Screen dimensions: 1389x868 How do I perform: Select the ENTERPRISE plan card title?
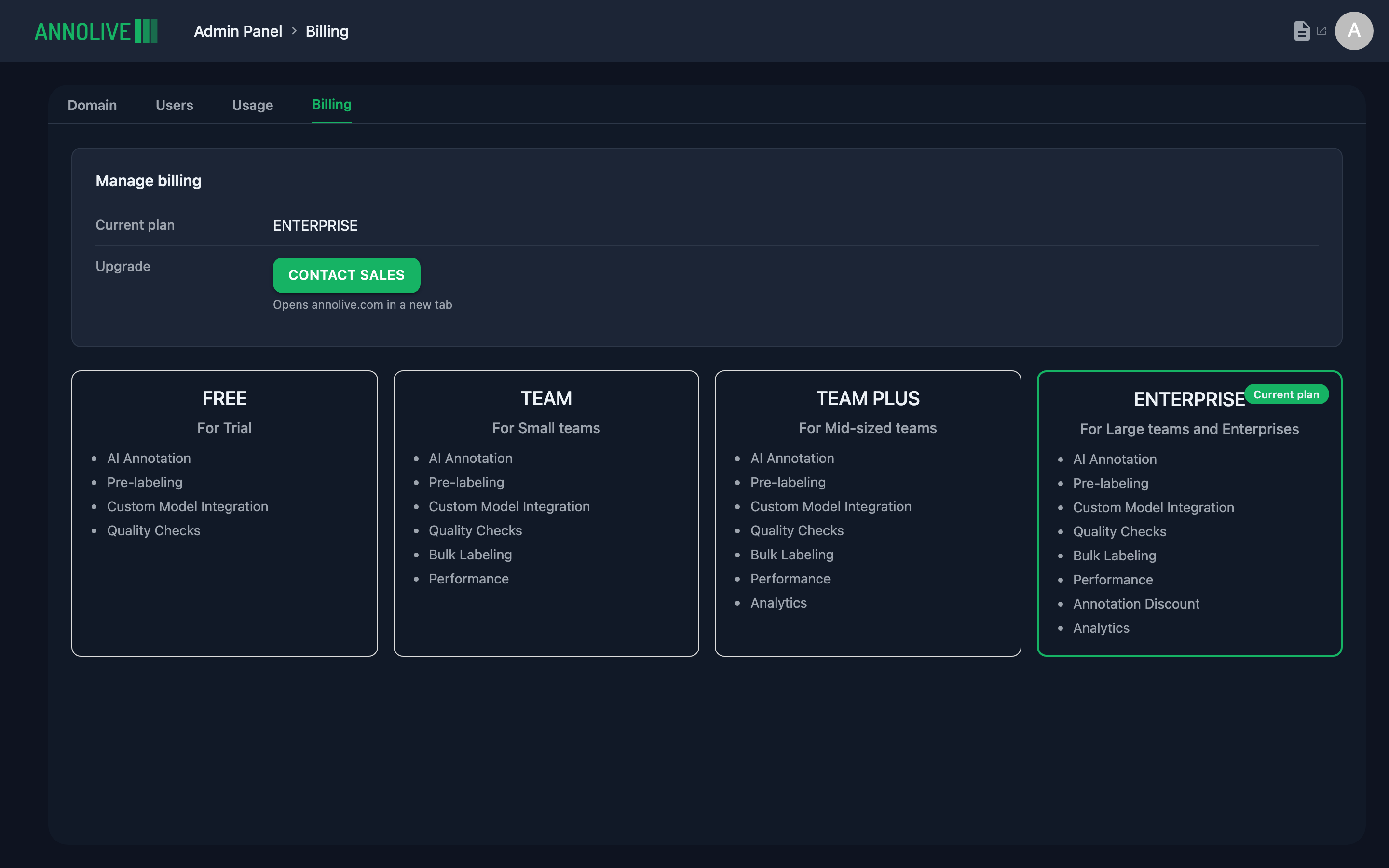click(1189, 400)
